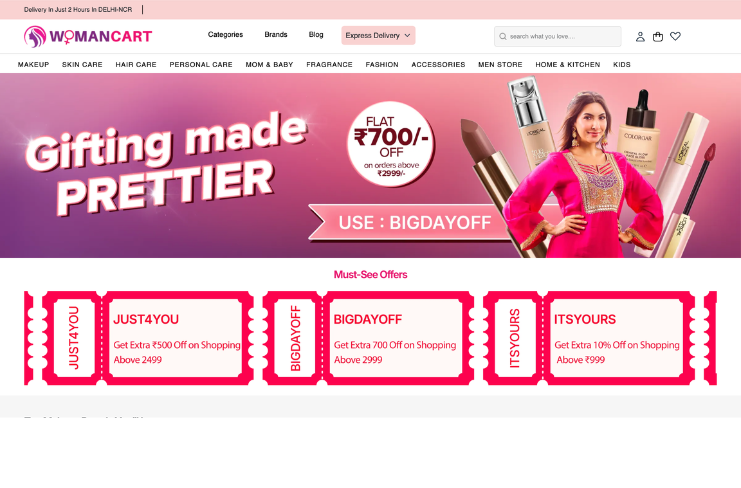The height and width of the screenshot is (488, 741).
Task: Select the MAKEUP category
Action: [x=34, y=64]
